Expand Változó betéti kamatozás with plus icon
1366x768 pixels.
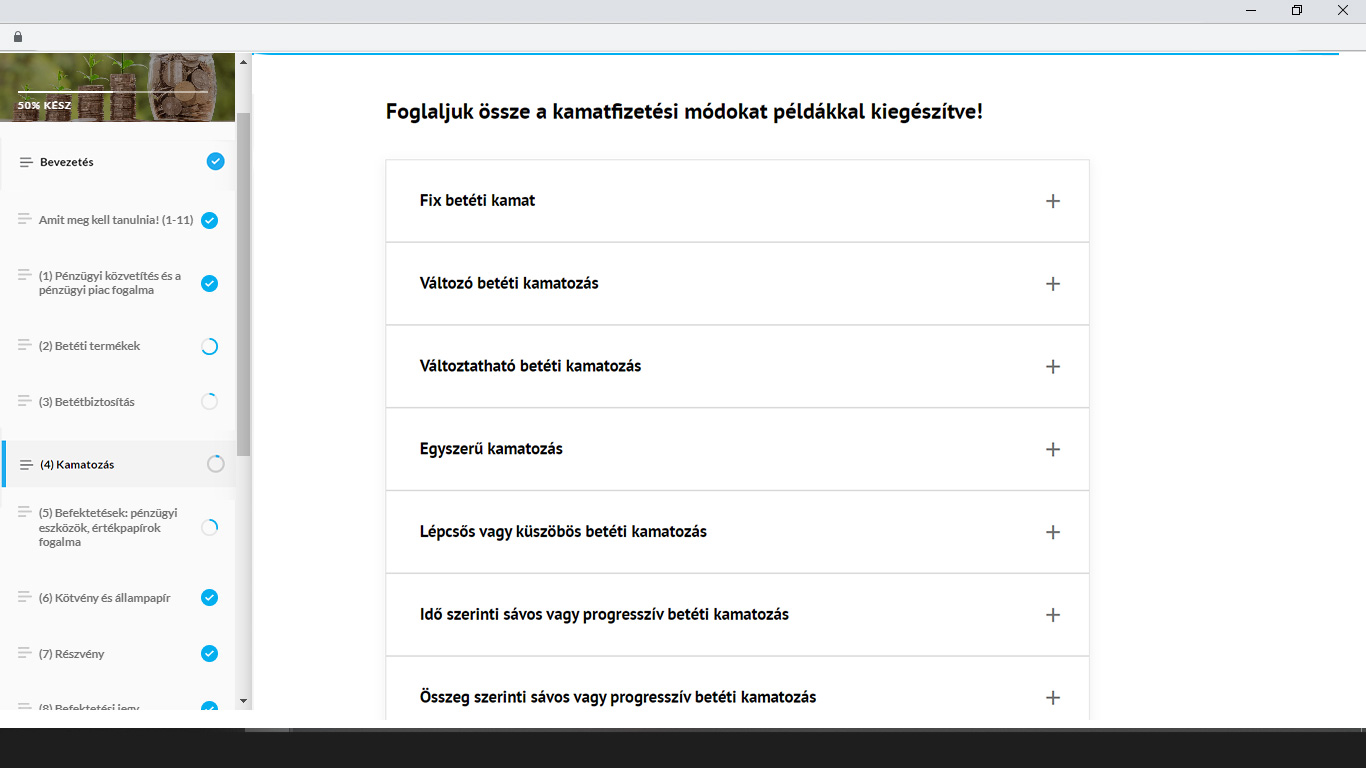point(1052,284)
